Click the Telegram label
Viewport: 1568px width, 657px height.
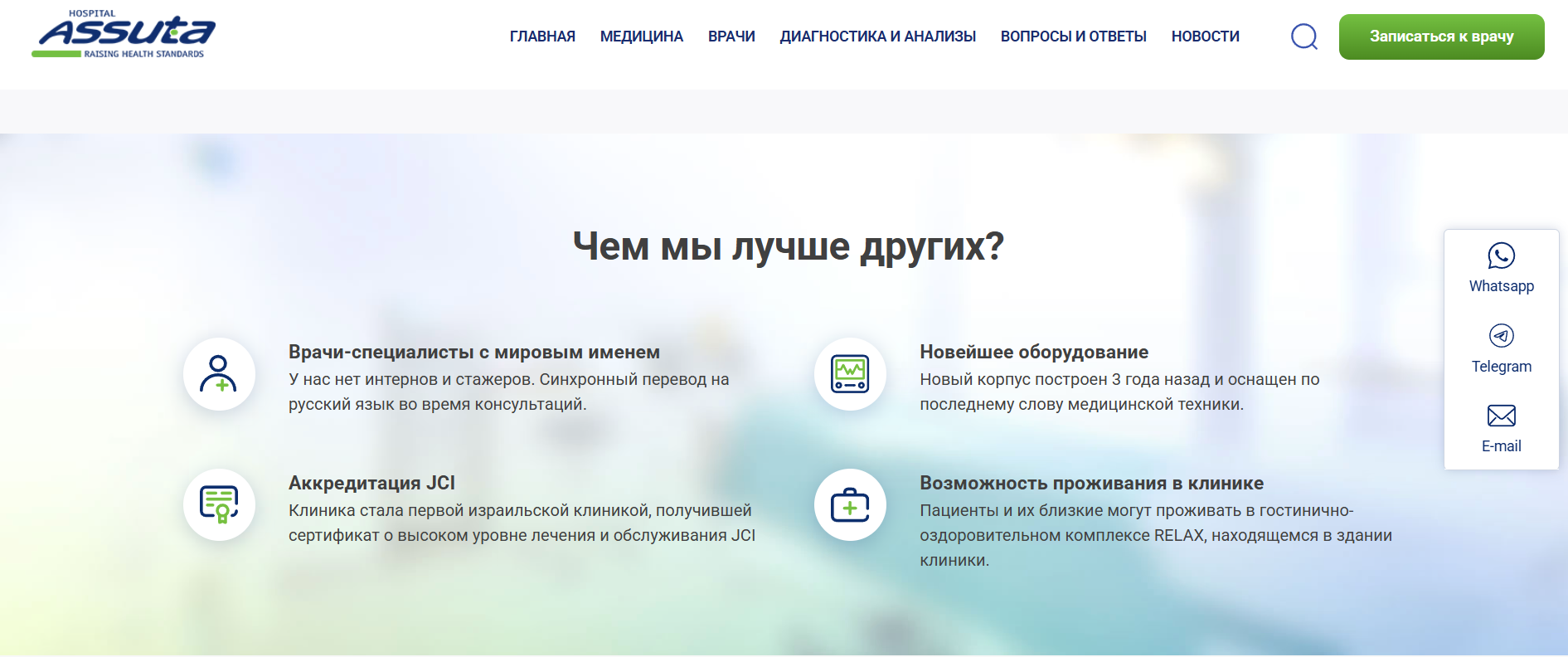1502,367
